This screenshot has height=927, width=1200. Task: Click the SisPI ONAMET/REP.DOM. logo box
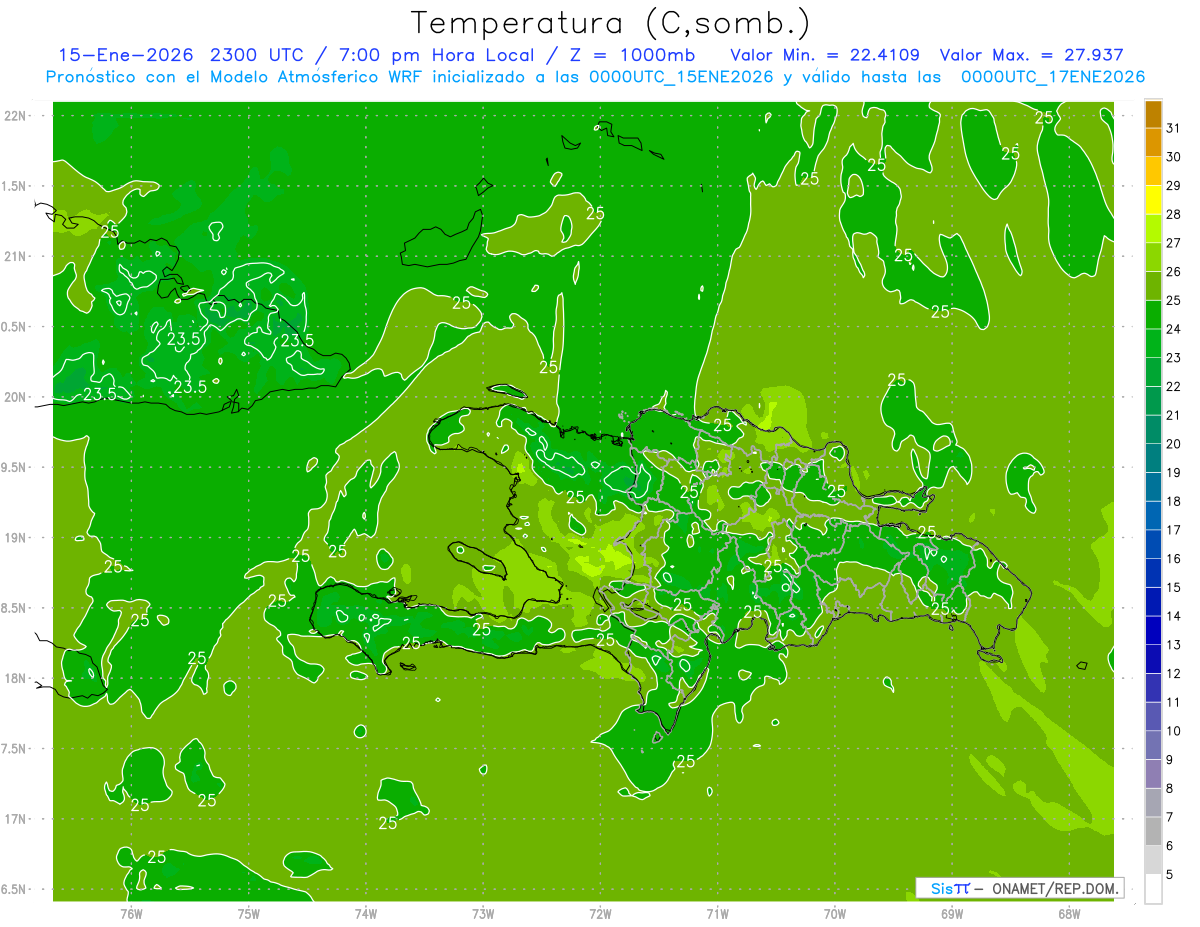point(1019,888)
